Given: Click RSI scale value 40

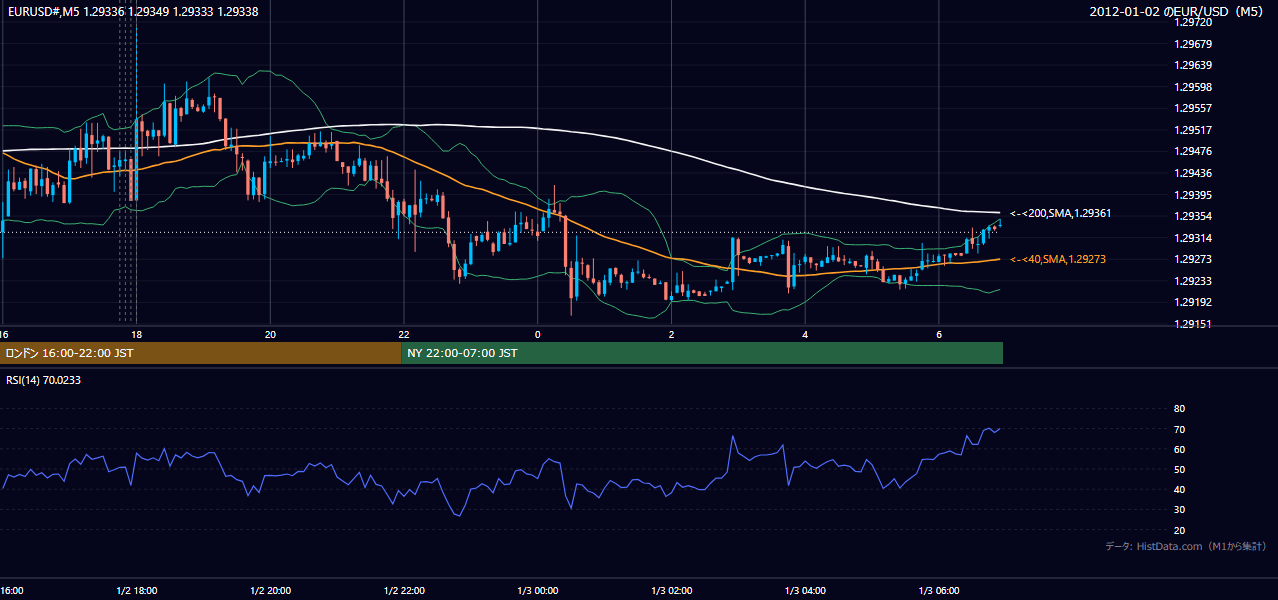Looking at the screenshot, I should click(1180, 489).
